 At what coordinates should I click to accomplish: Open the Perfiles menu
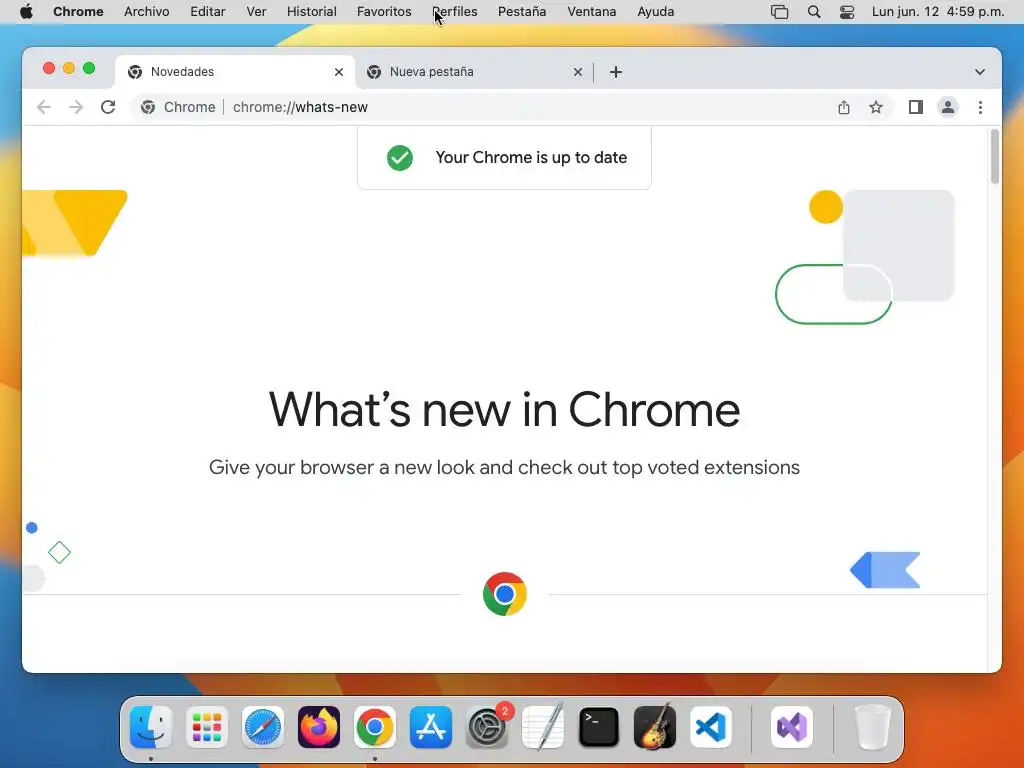[455, 12]
